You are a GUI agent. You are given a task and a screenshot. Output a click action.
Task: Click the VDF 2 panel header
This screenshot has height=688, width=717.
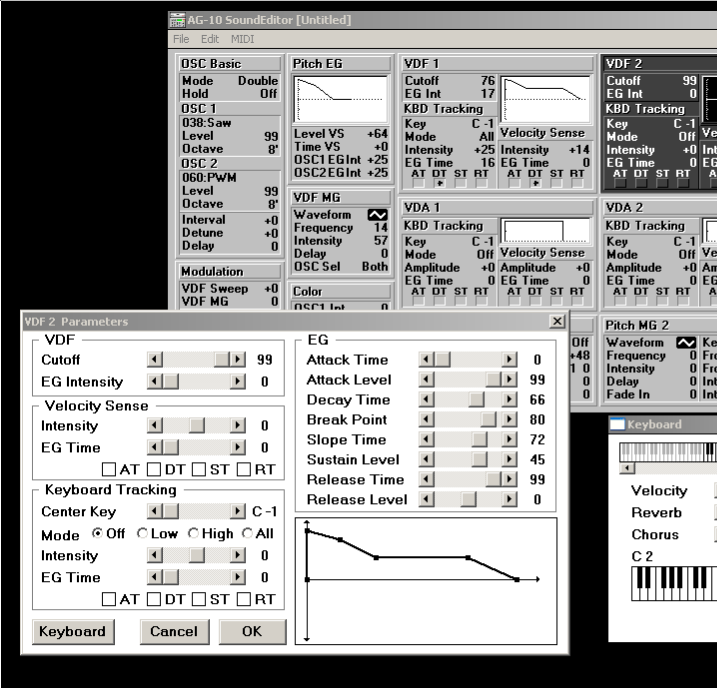click(x=660, y=64)
